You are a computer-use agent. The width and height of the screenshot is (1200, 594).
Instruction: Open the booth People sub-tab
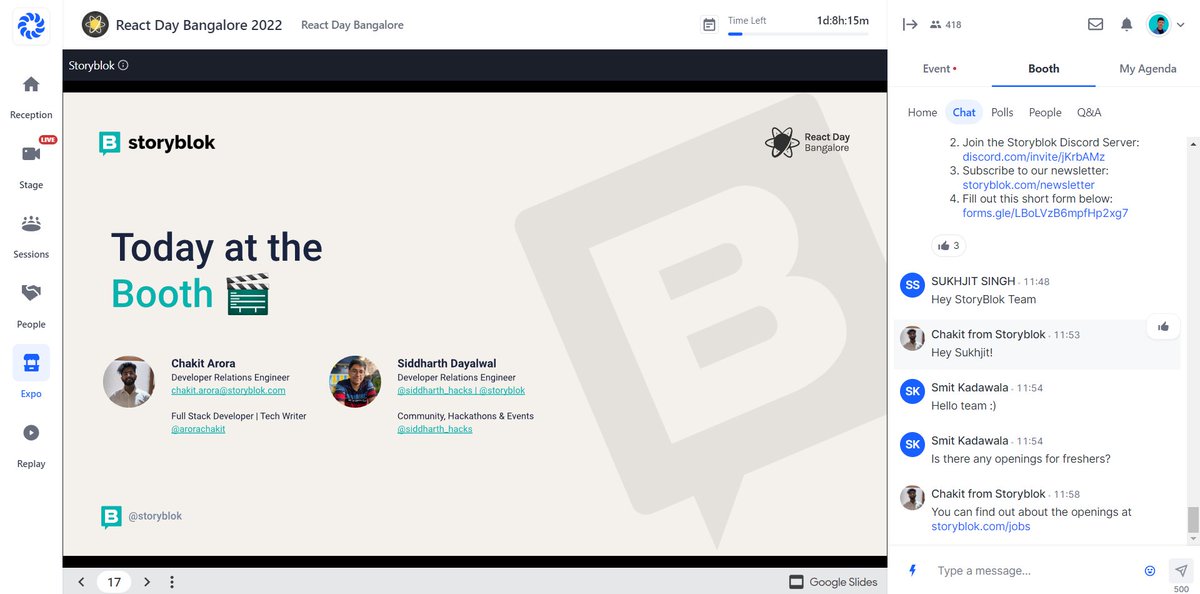[x=1045, y=113]
